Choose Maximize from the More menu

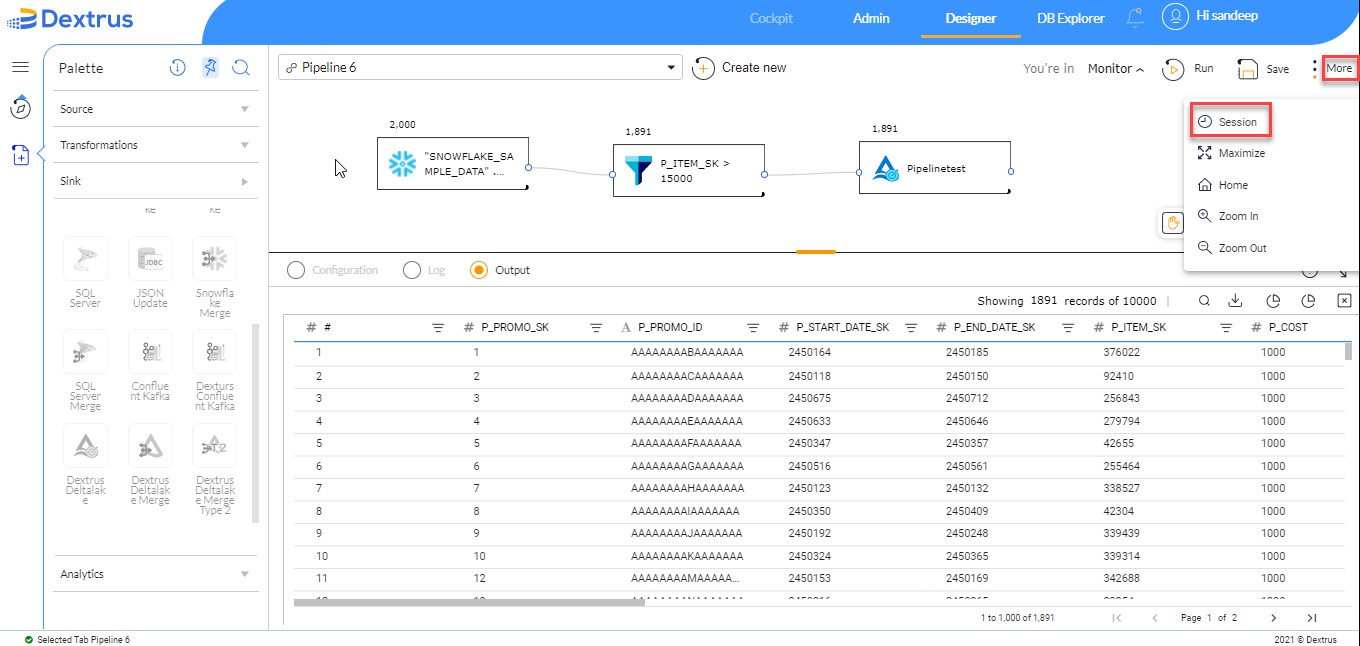[1230, 153]
